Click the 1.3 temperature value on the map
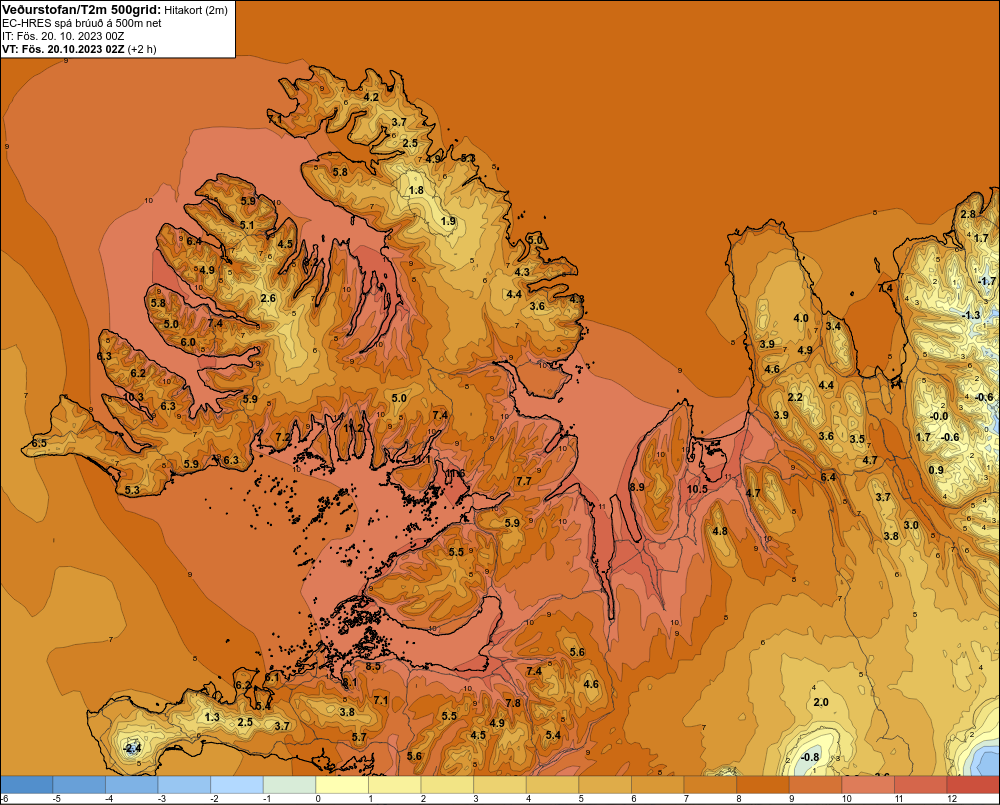The image size is (1000, 805). tap(212, 717)
